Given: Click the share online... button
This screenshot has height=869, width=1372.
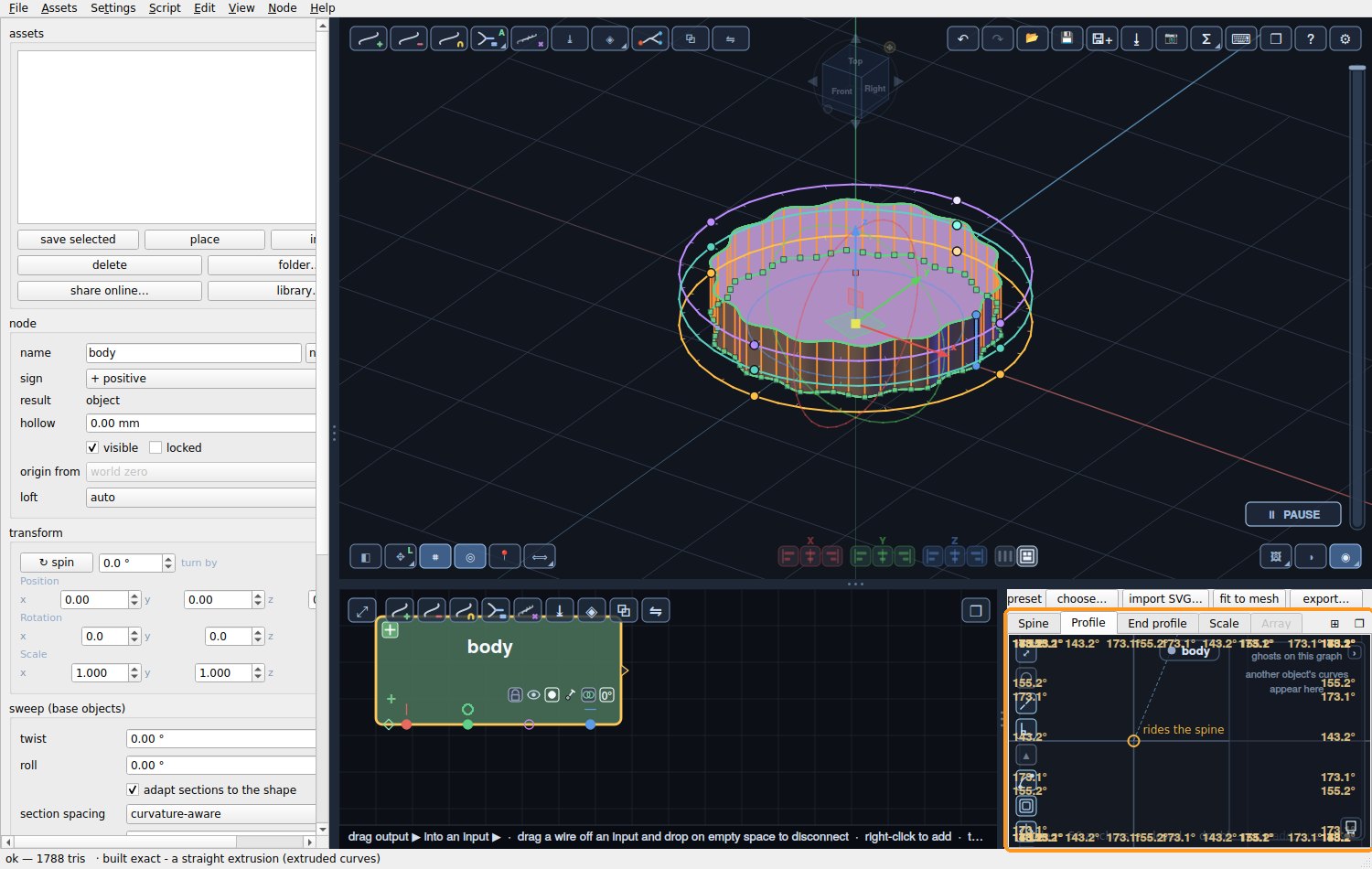Looking at the screenshot, I should pyautogui.click(x=110, y=290).
